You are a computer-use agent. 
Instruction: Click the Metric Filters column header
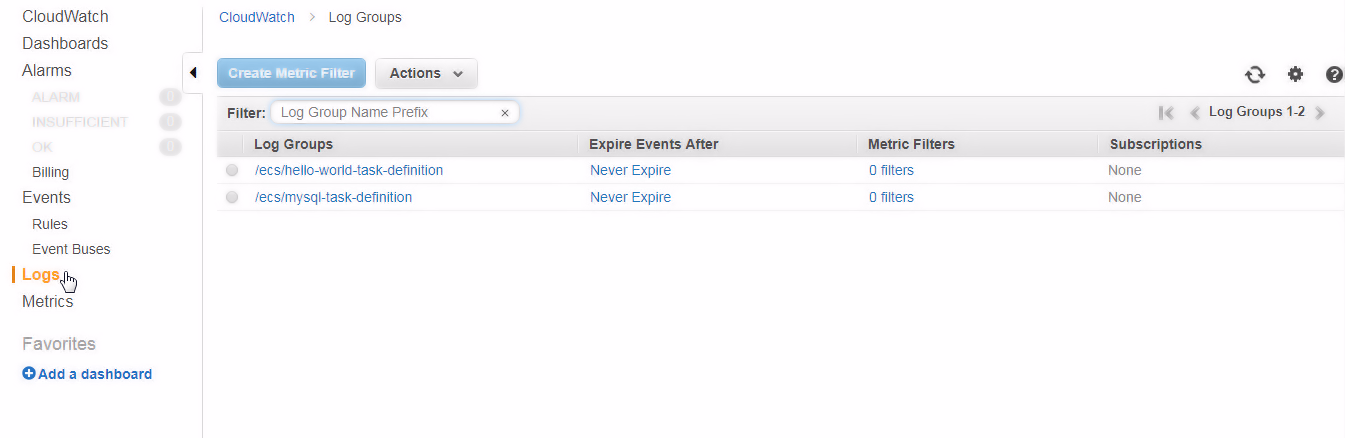tap(911, 144)
